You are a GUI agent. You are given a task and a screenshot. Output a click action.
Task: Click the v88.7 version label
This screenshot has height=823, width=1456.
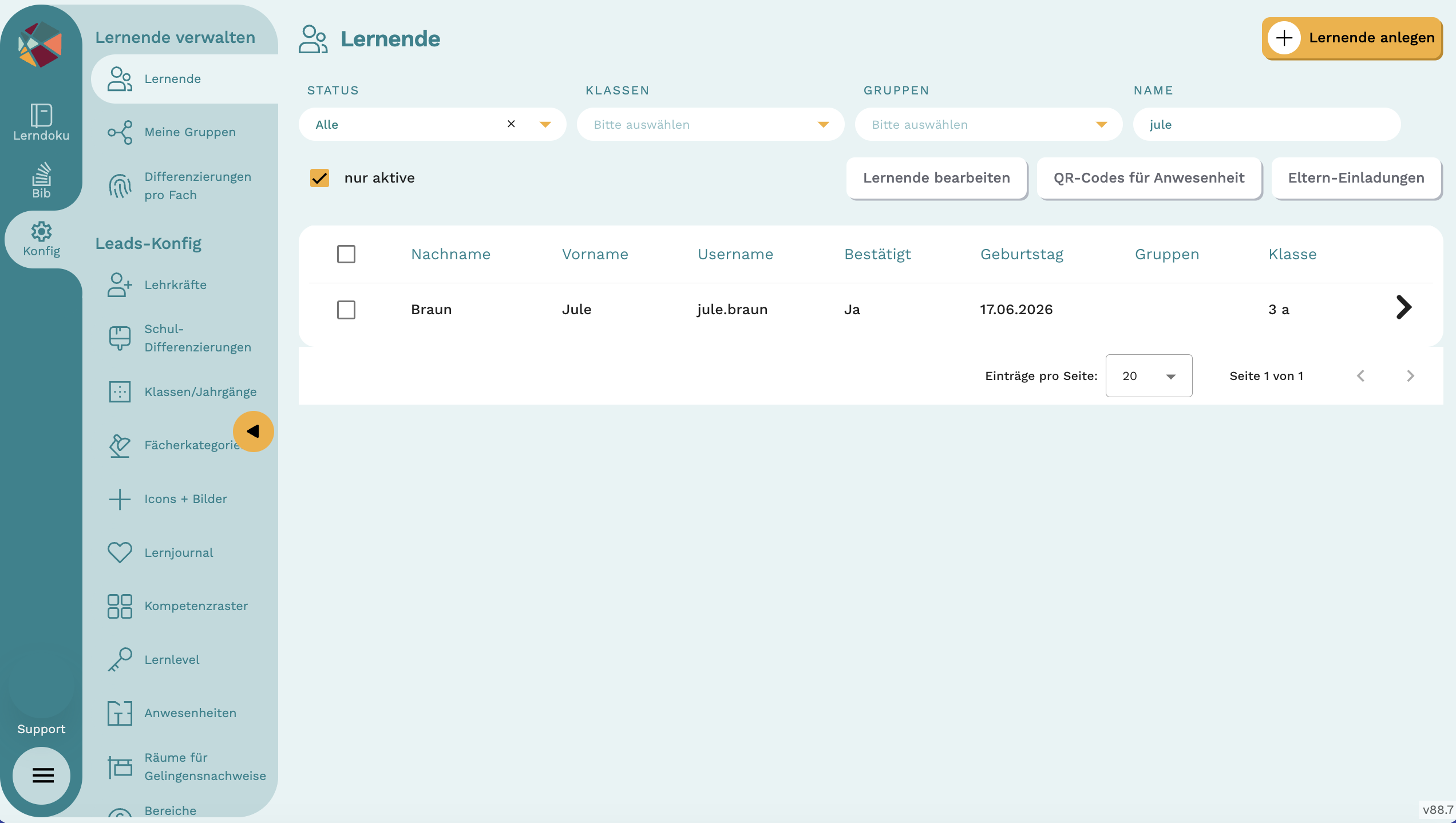pos(1437,810)
